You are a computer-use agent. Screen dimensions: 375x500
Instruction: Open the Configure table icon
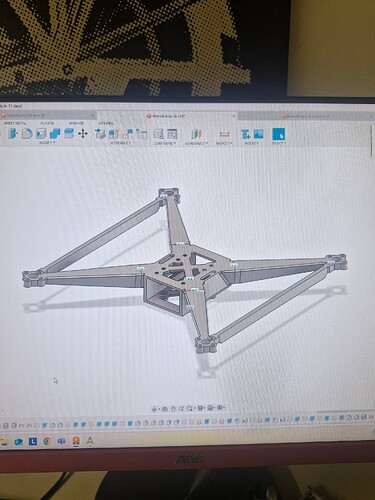pos(172,134)
